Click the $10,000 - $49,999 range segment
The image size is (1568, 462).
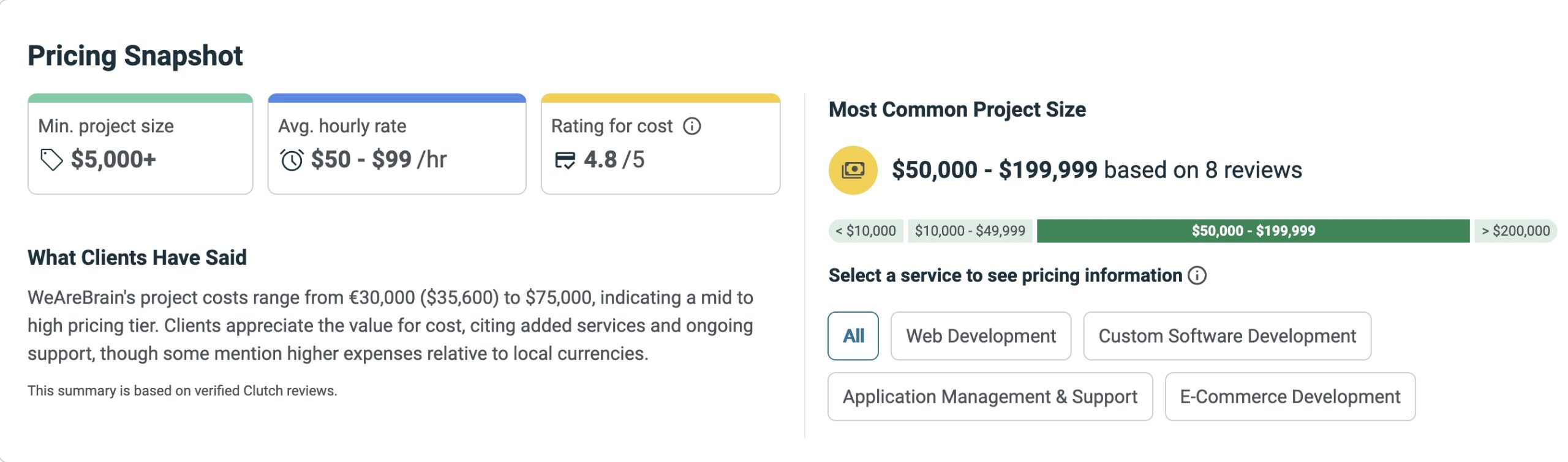[970, 231]
